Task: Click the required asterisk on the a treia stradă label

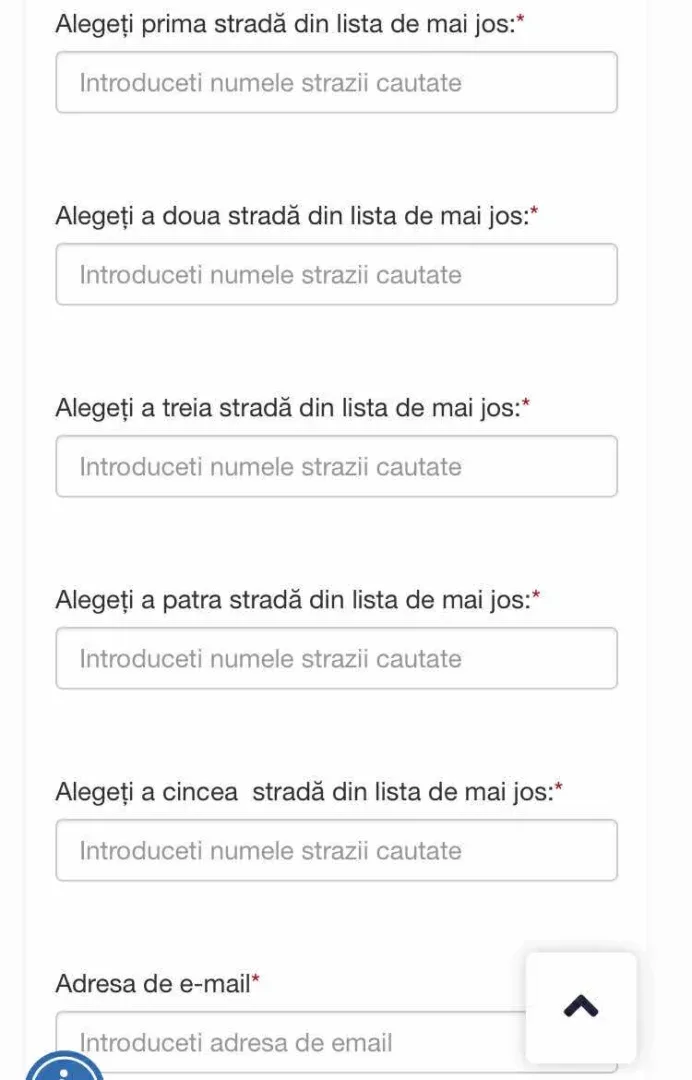Action: click(x=525, y=402)
